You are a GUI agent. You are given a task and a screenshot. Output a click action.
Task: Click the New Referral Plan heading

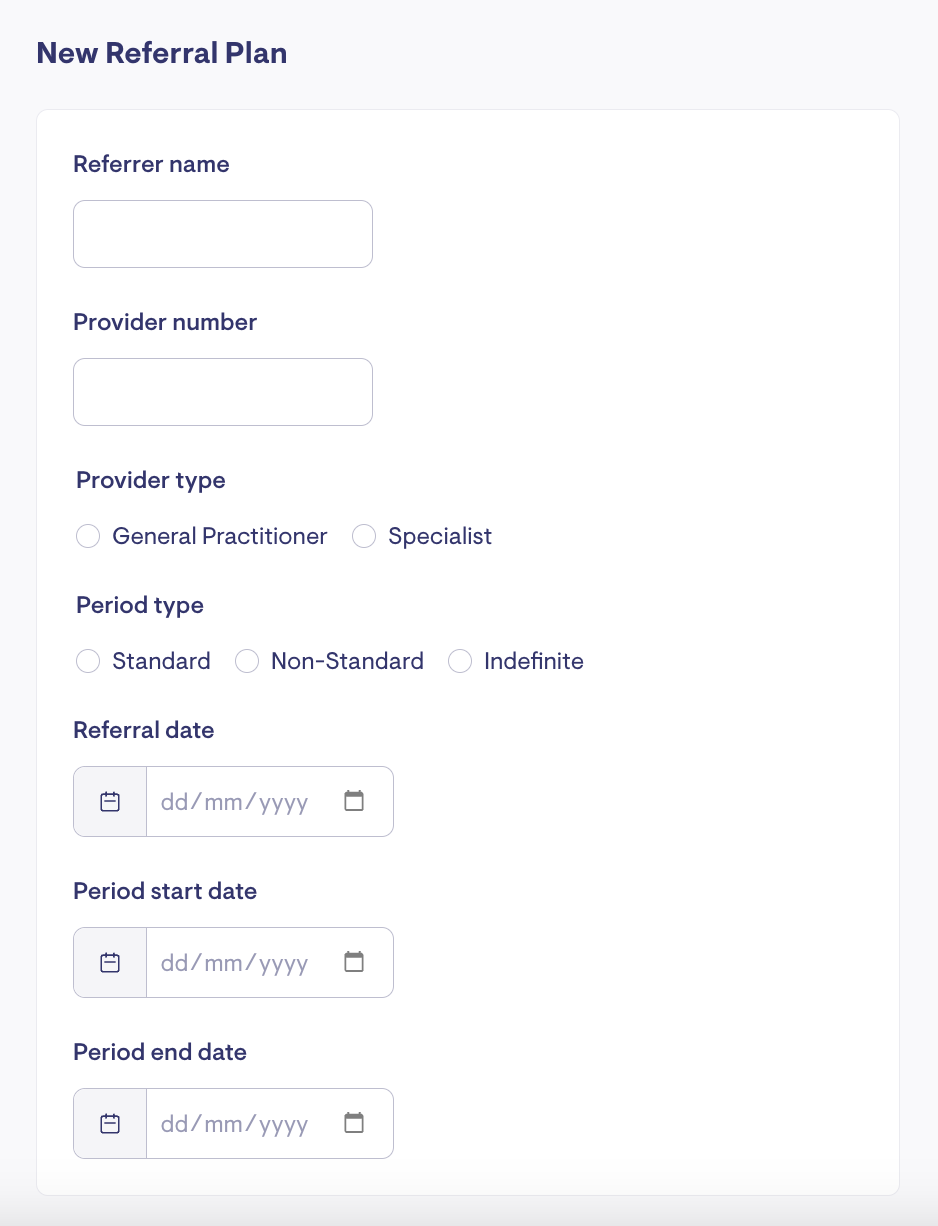(162, 53)
